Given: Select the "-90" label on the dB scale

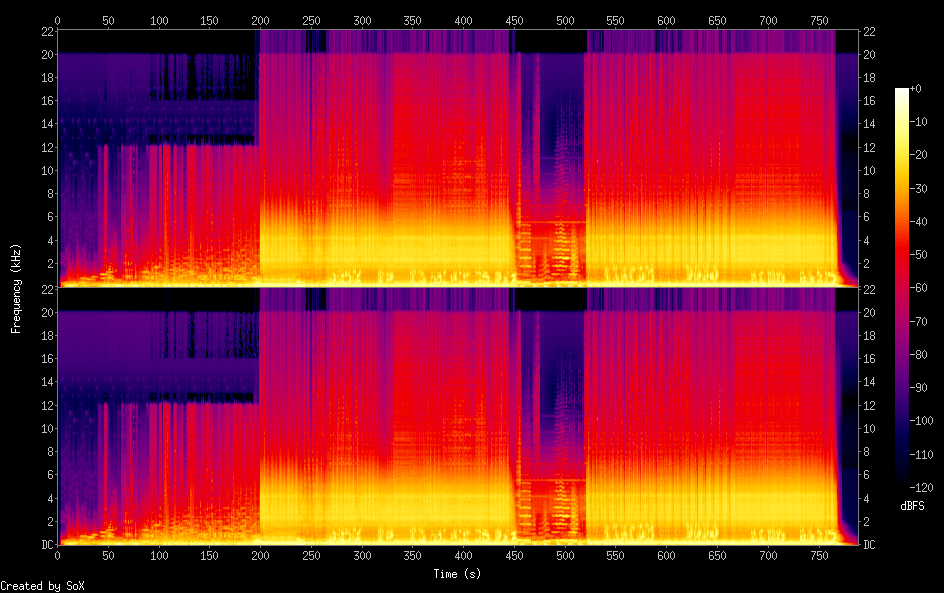Looking at the screenshot, I should (921, 390).
